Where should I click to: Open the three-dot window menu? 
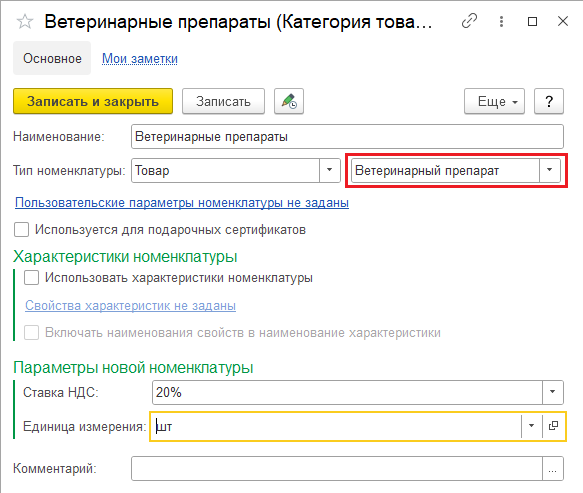coord(502,22)
